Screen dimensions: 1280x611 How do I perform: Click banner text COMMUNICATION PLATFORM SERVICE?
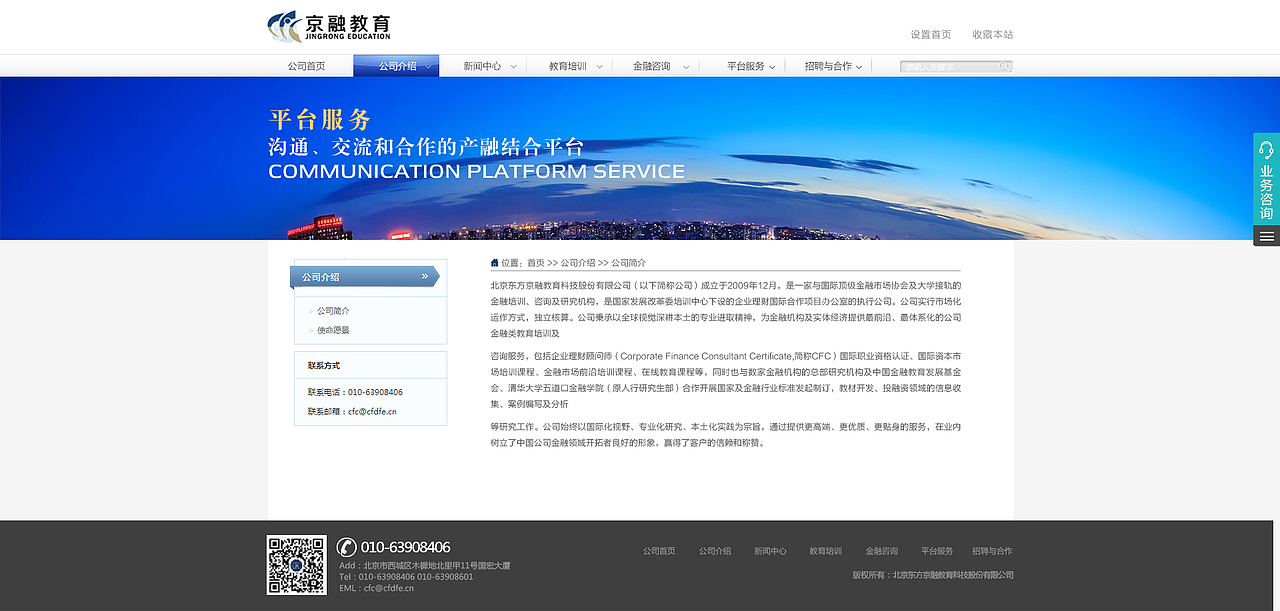click(477, 171)
